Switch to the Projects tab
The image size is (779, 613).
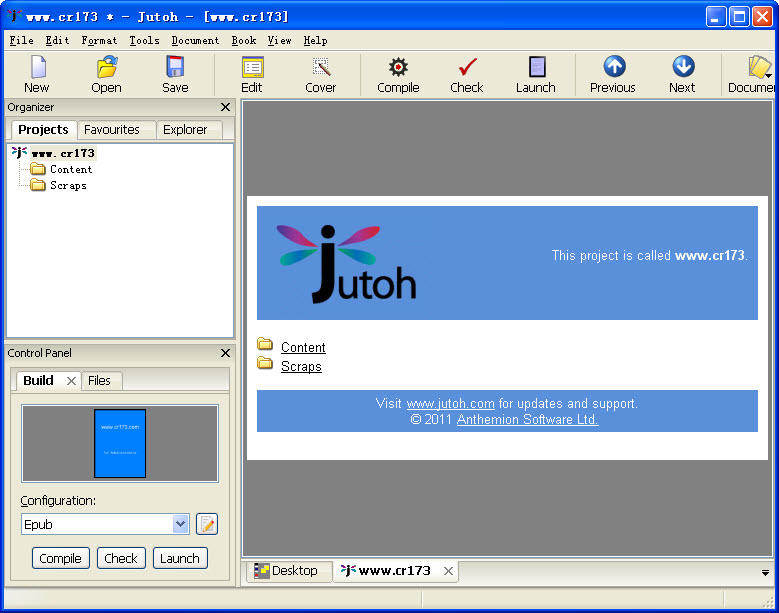pos(43,130)
